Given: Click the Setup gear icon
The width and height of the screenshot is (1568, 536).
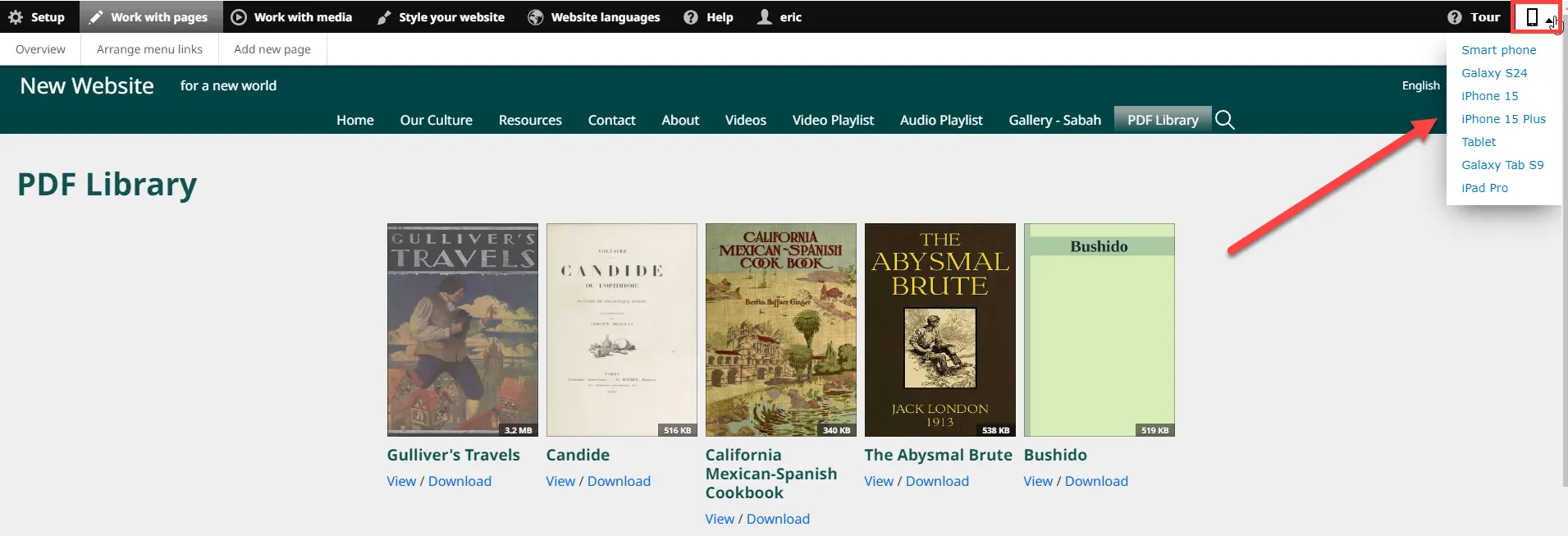Looking at the screenshot, I should [x=16, y=17].
